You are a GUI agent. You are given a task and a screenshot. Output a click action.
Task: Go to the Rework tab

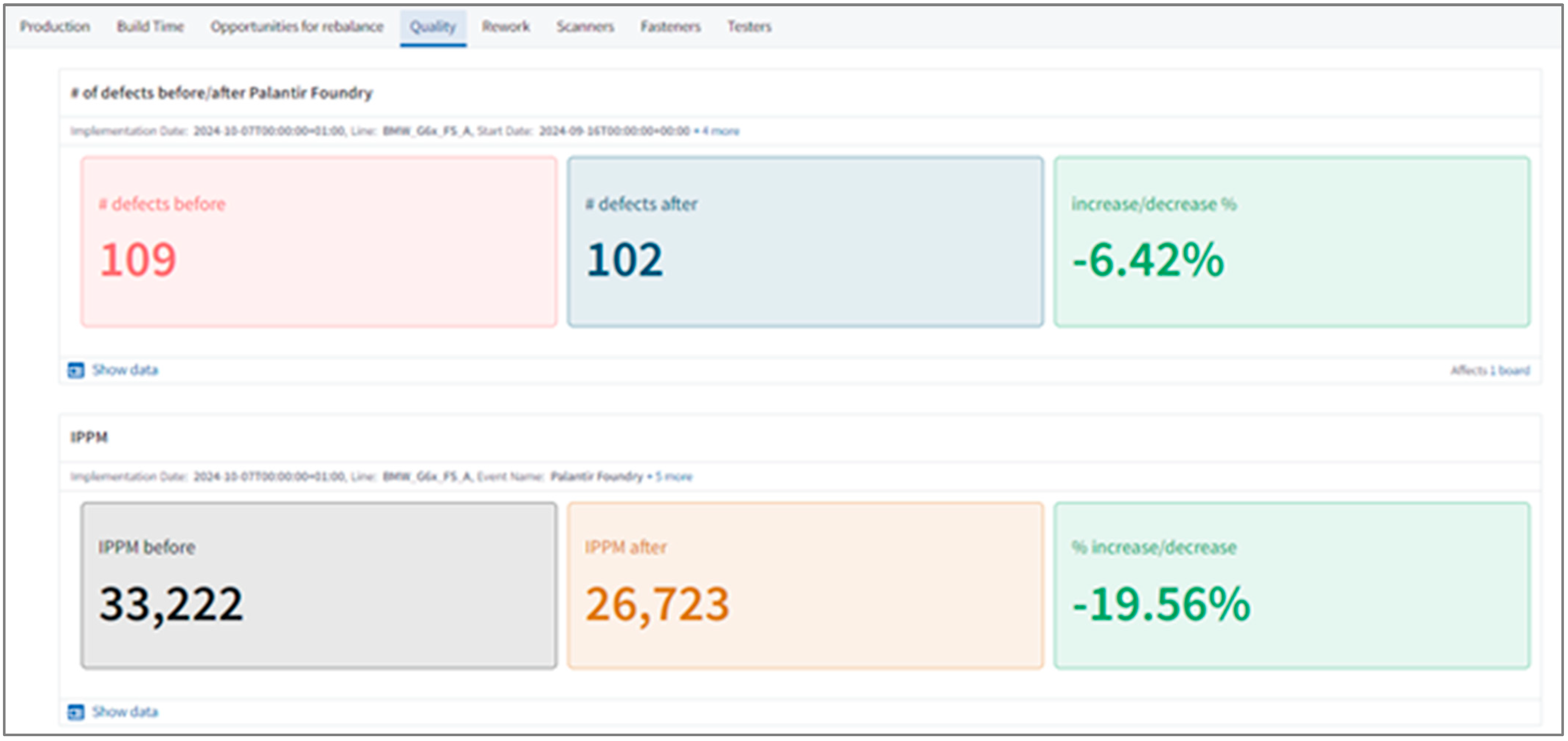tap(505, 27)
